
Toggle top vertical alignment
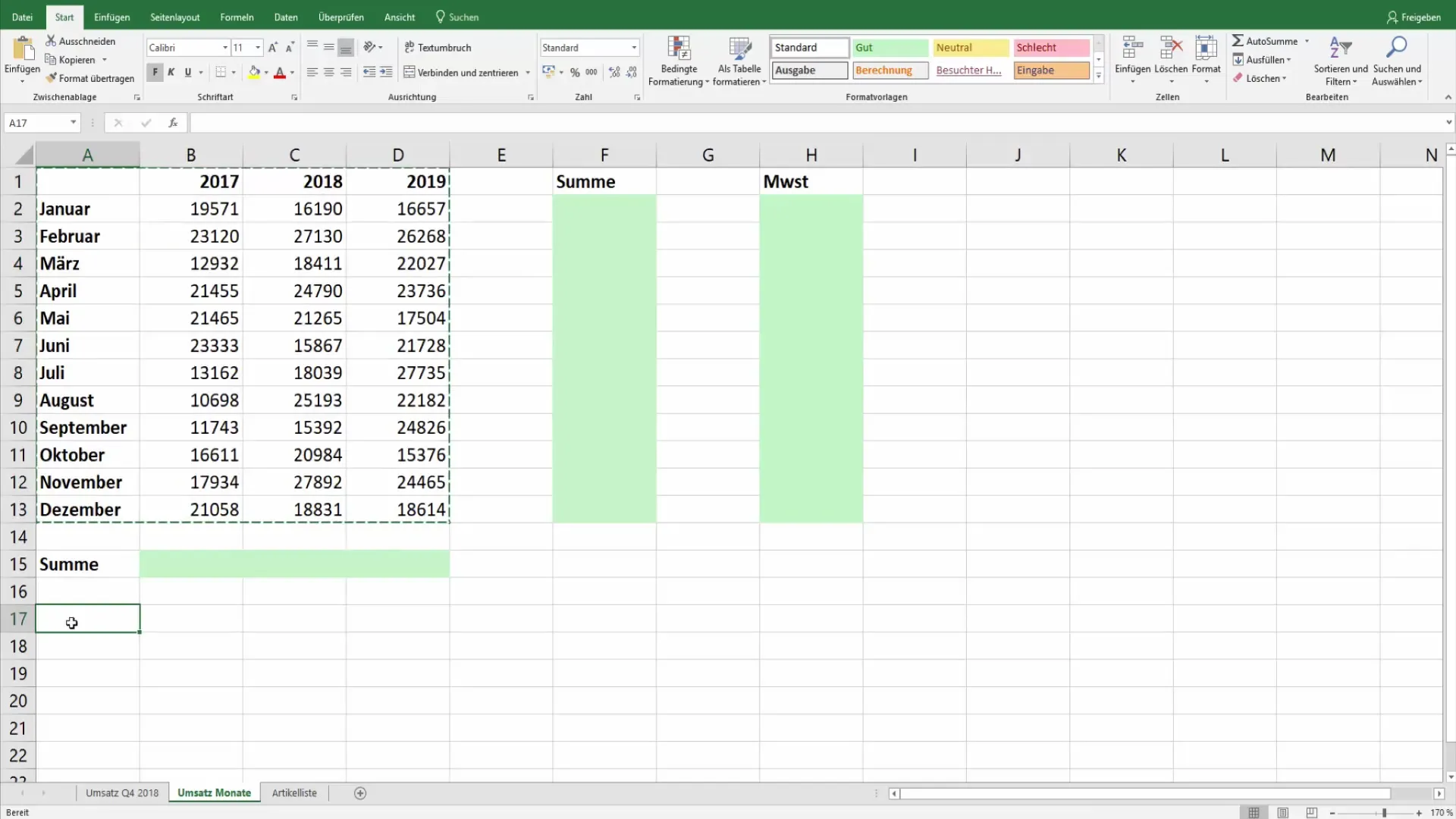coord(312,47)
